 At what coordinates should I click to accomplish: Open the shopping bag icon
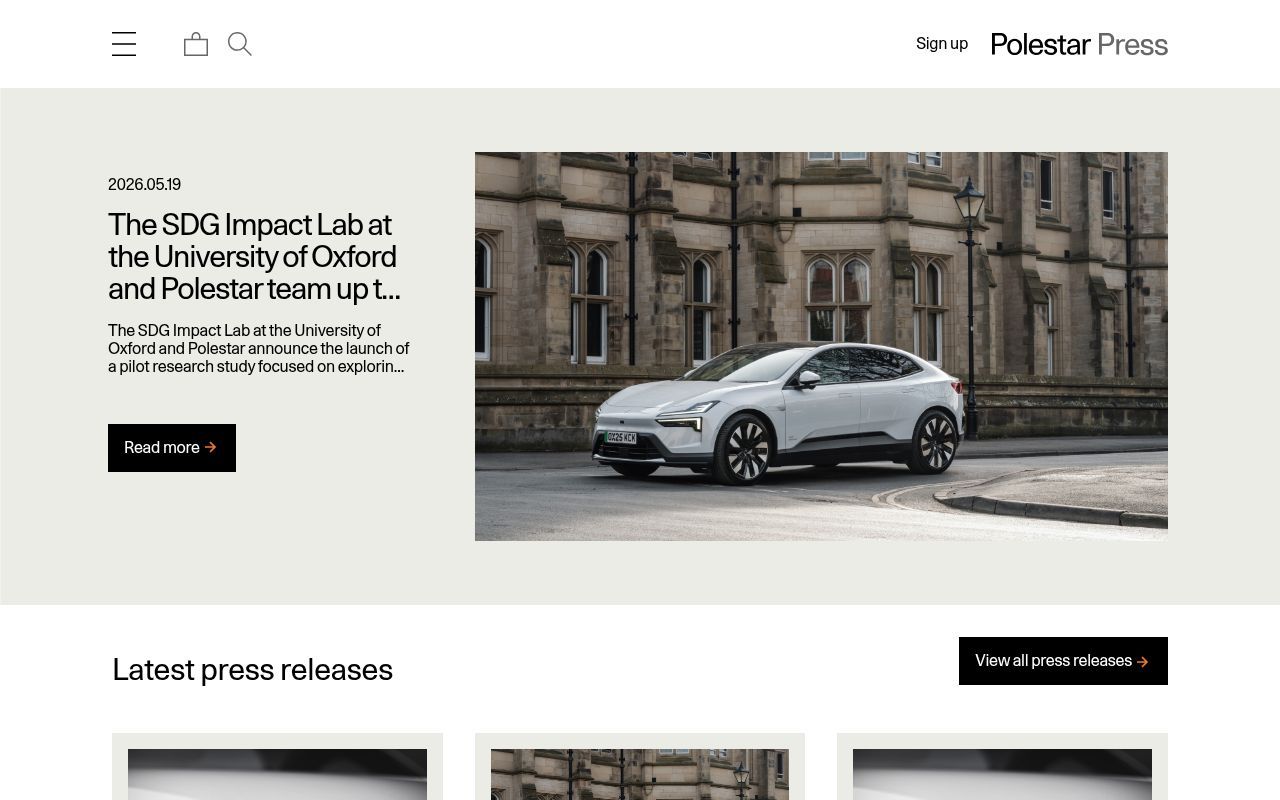(196, 44)
